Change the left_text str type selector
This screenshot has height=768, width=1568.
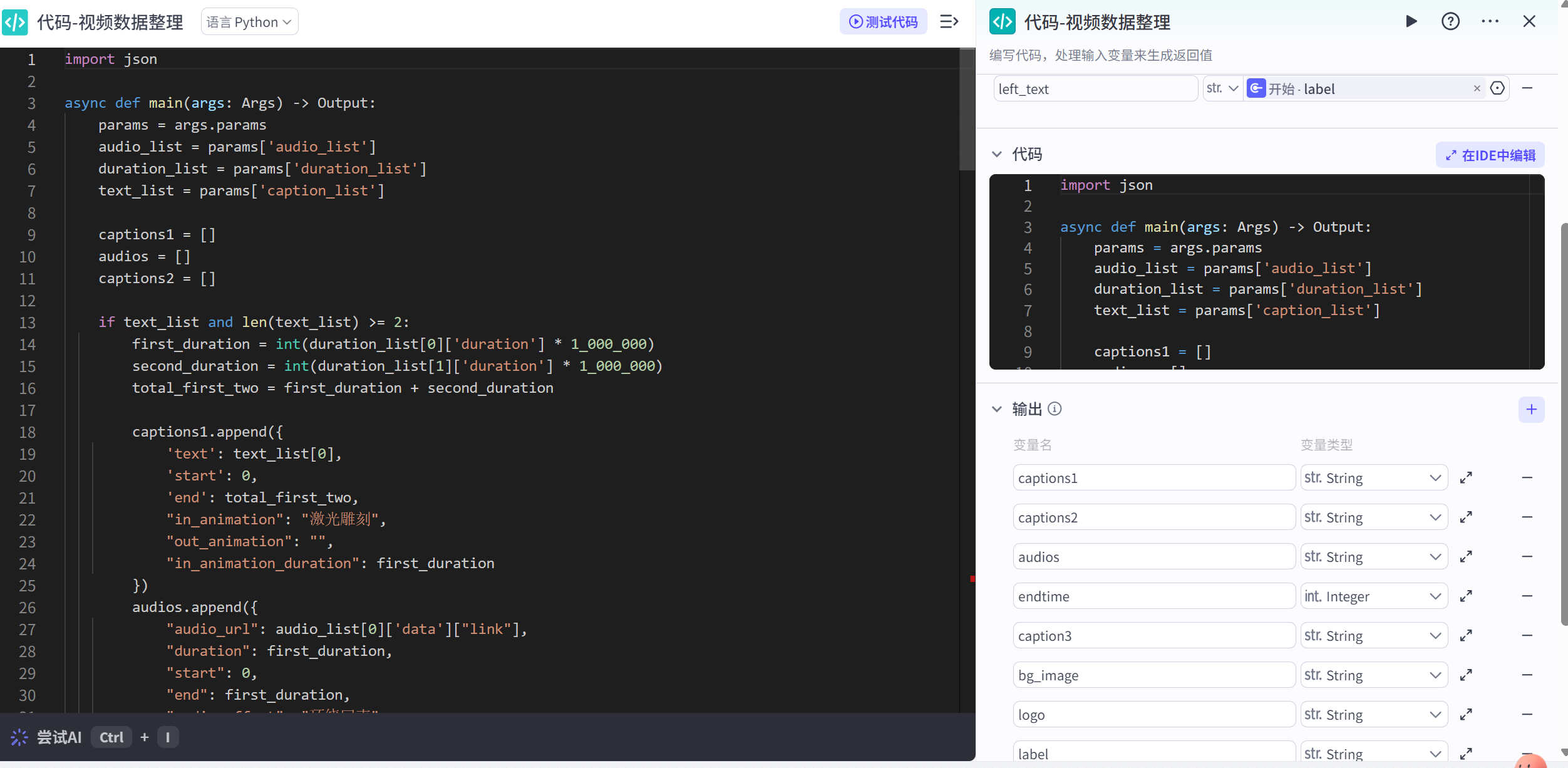[x=1222, y=88]
